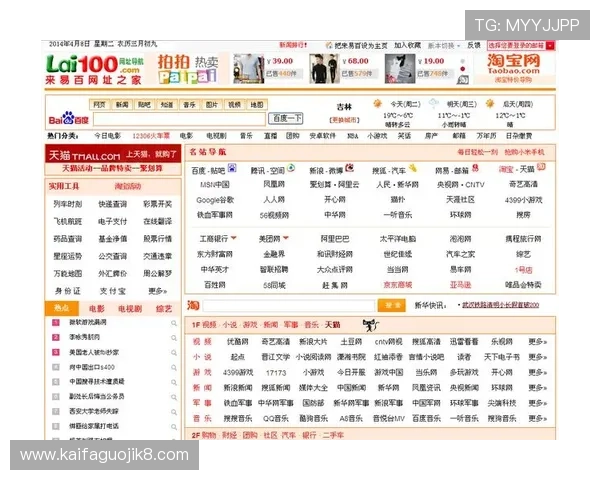The width and height of the screenshot is (600, 480).
Task: Click the Taobao search input field
Action: (289, 305)
